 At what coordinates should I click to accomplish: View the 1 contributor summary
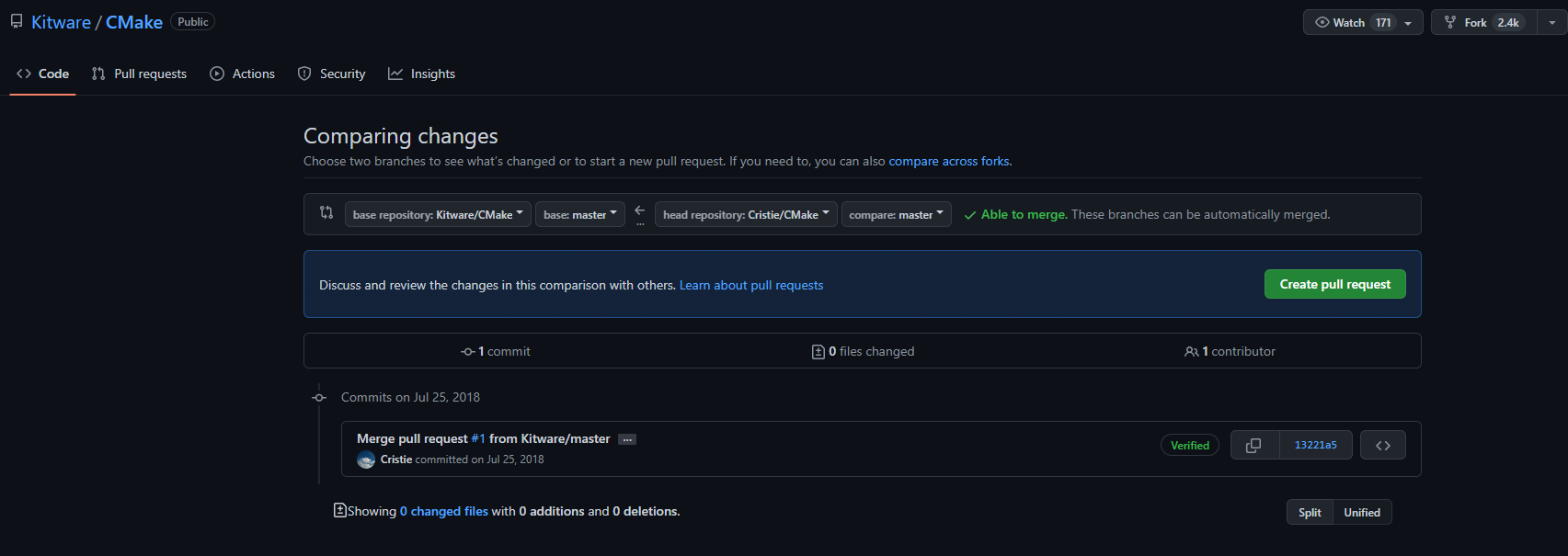point(1230,351)
